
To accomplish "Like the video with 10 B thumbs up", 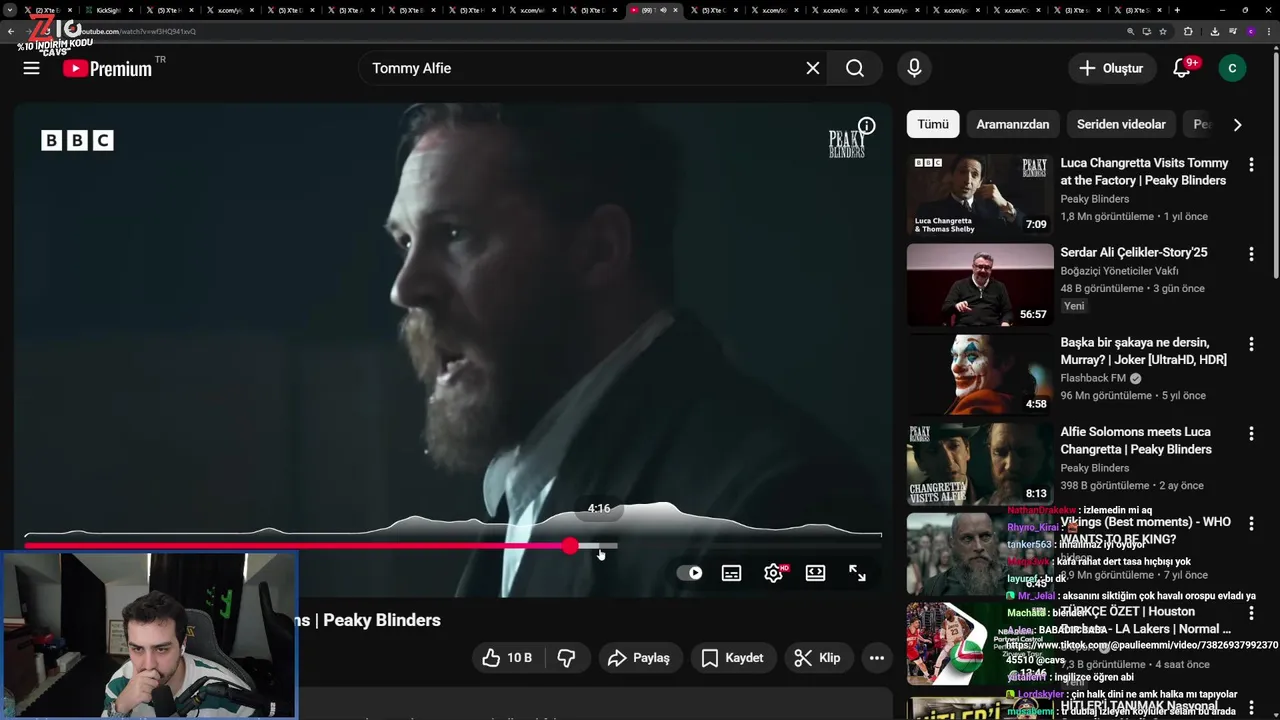I will pos(509,658).
